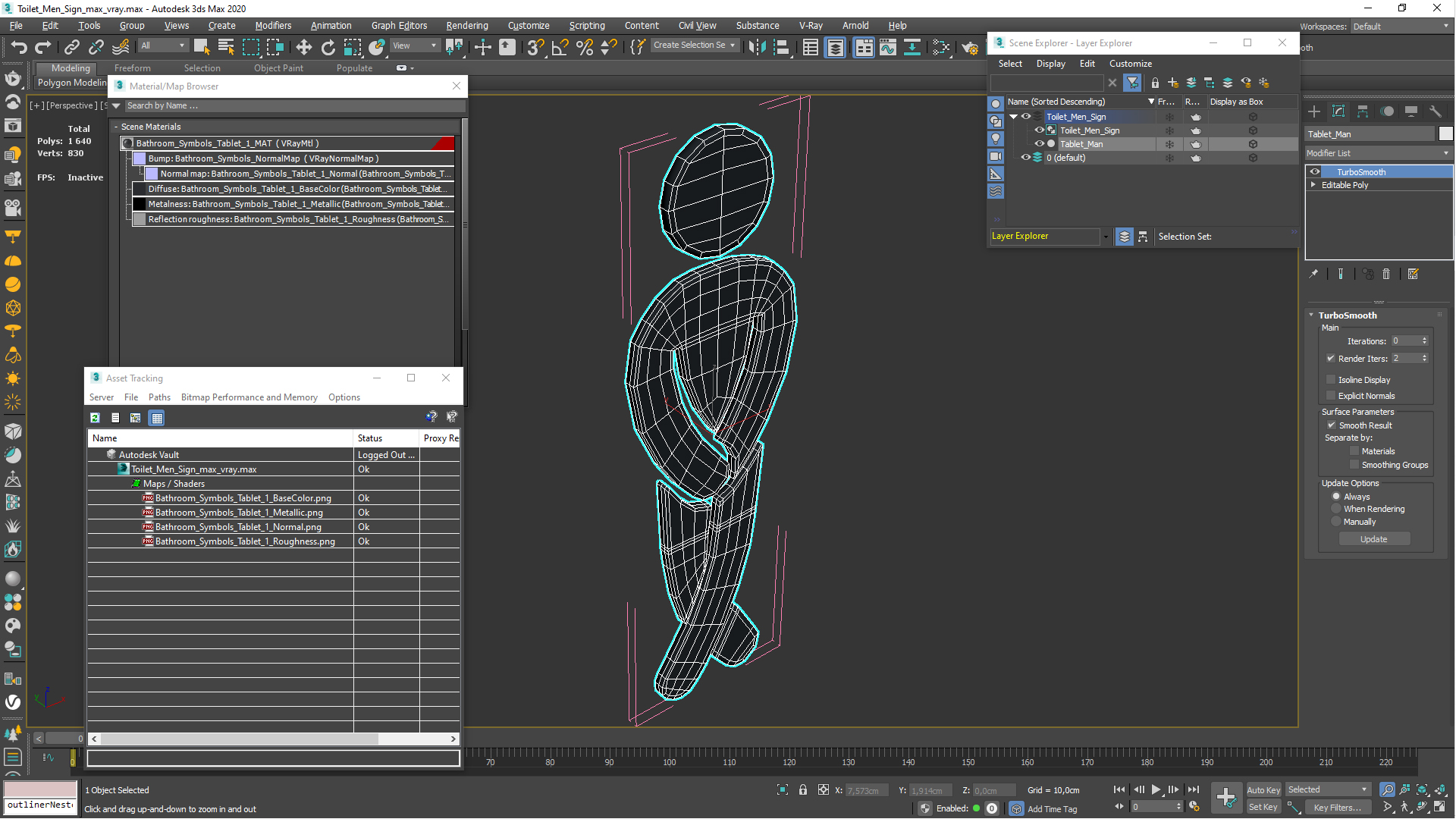The image size is (1456, 819).
Task: Activate the Select and Rotate tool
Action: click(x=328, y=47)
